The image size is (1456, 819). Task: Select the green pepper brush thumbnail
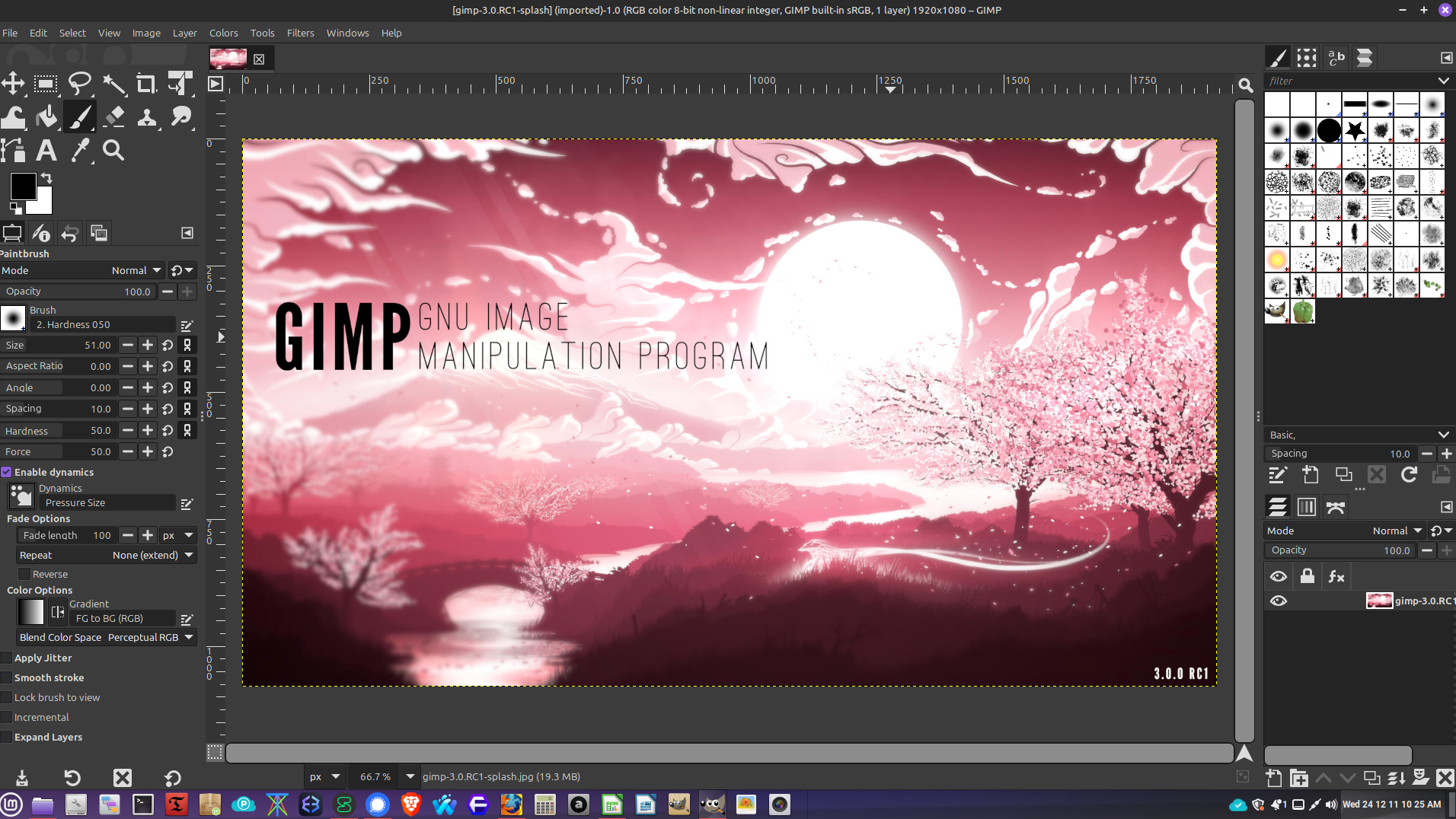click(x=1303, y=311)
